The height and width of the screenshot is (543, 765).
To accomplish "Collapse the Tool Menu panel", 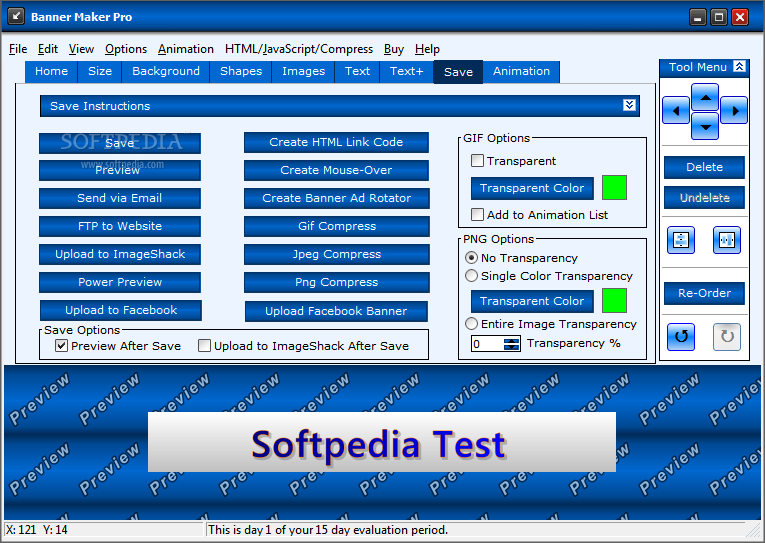I will [739, 67].
